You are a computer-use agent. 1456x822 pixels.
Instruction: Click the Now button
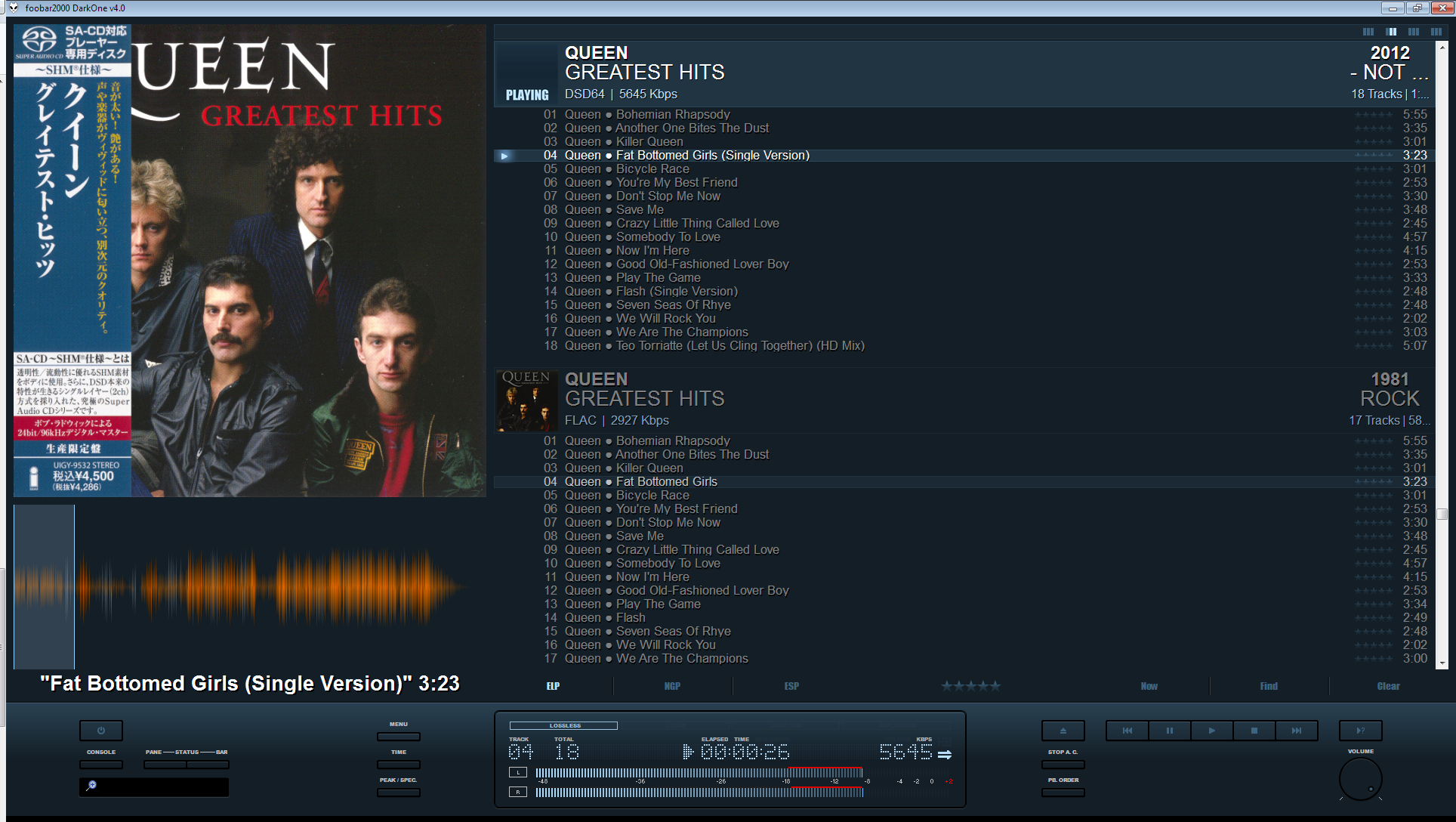point(1149,686)
